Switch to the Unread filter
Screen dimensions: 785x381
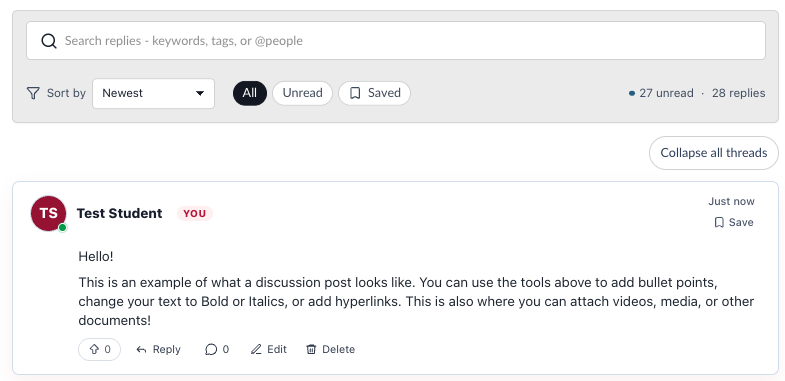click(302, 93)
